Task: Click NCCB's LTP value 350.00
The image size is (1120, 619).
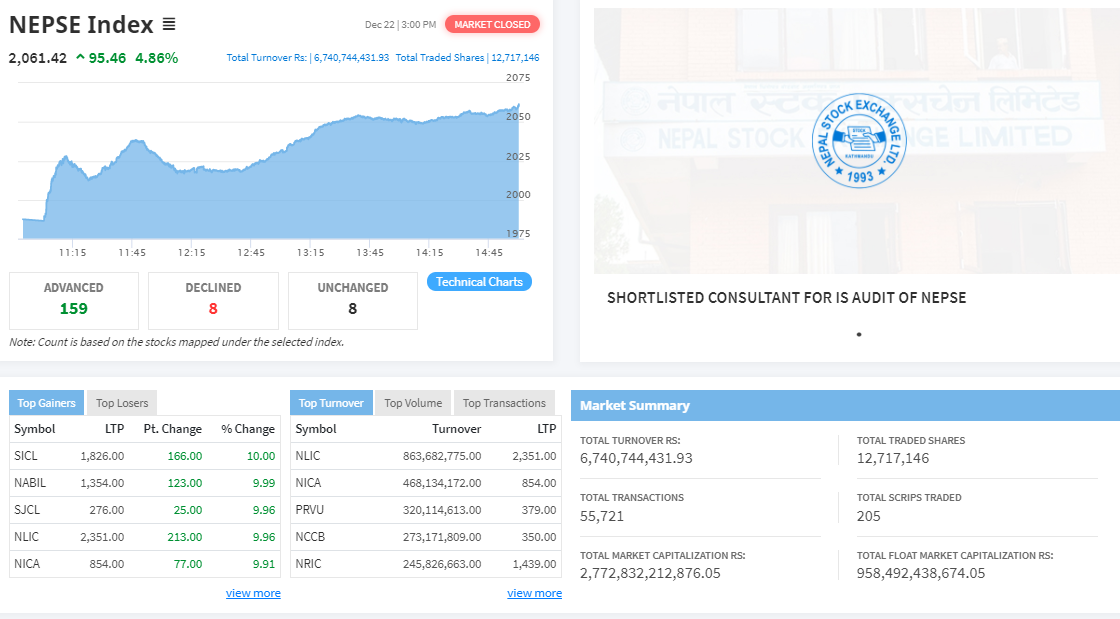Action: click(539, 537)
